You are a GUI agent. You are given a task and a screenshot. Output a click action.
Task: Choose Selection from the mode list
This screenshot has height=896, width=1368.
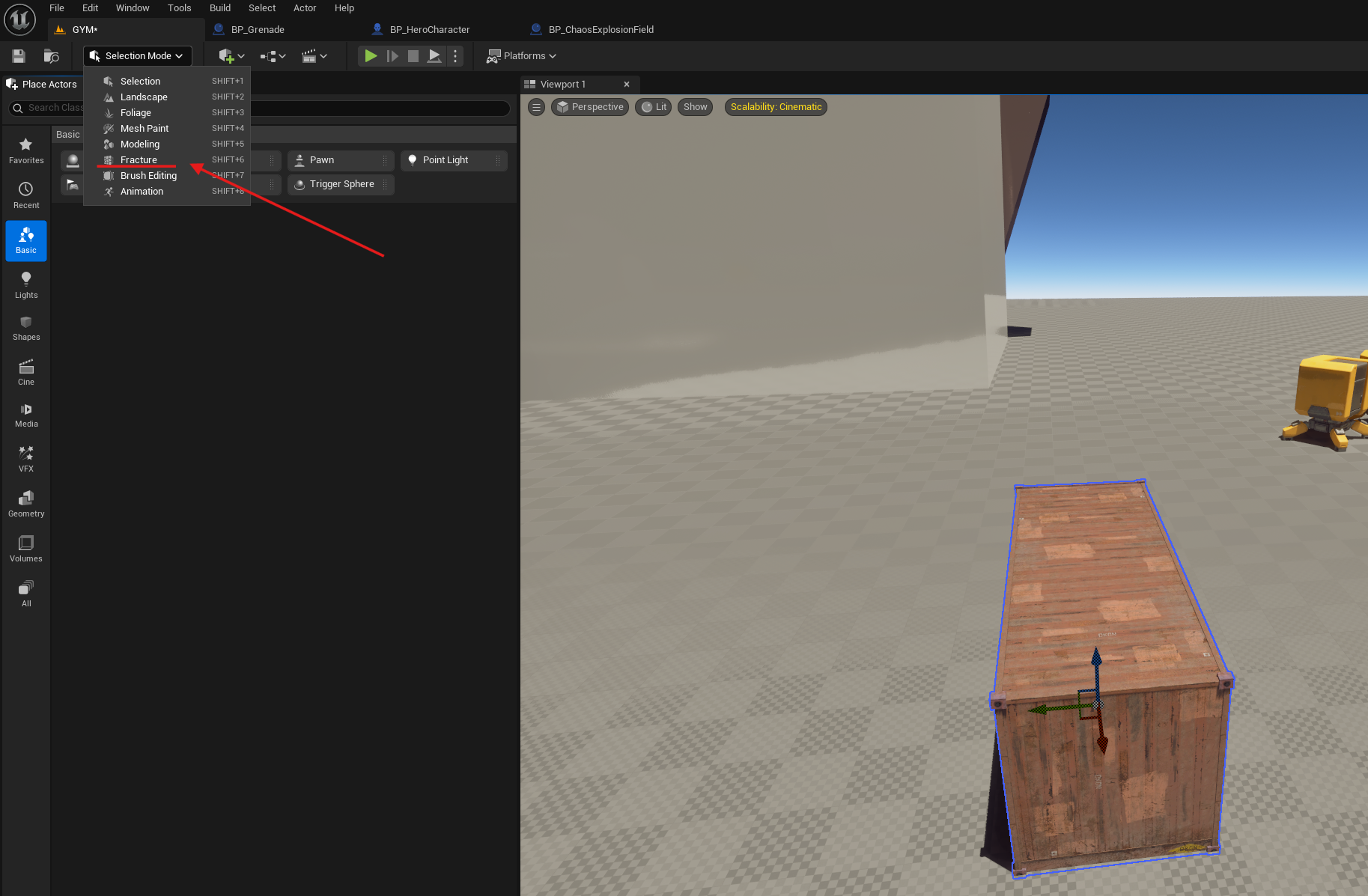click(x=167, y=81)
